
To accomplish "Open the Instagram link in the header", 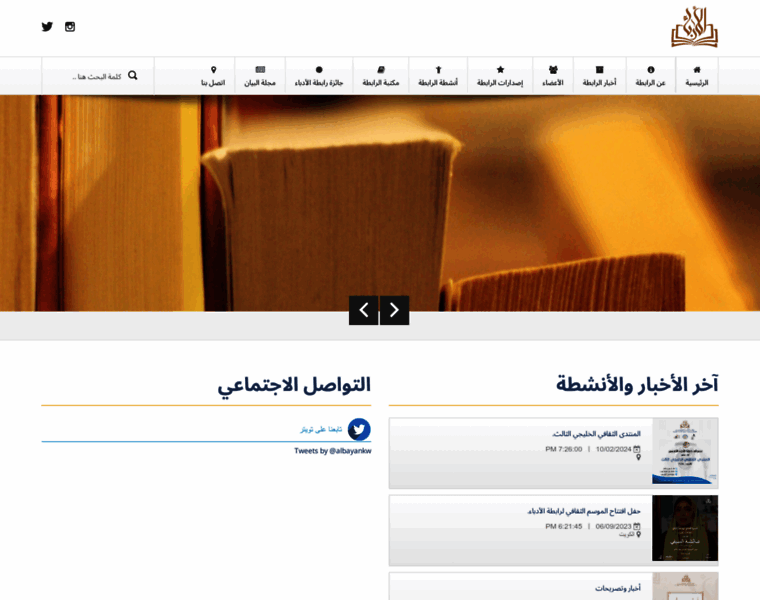I will (x=70, y=27).
